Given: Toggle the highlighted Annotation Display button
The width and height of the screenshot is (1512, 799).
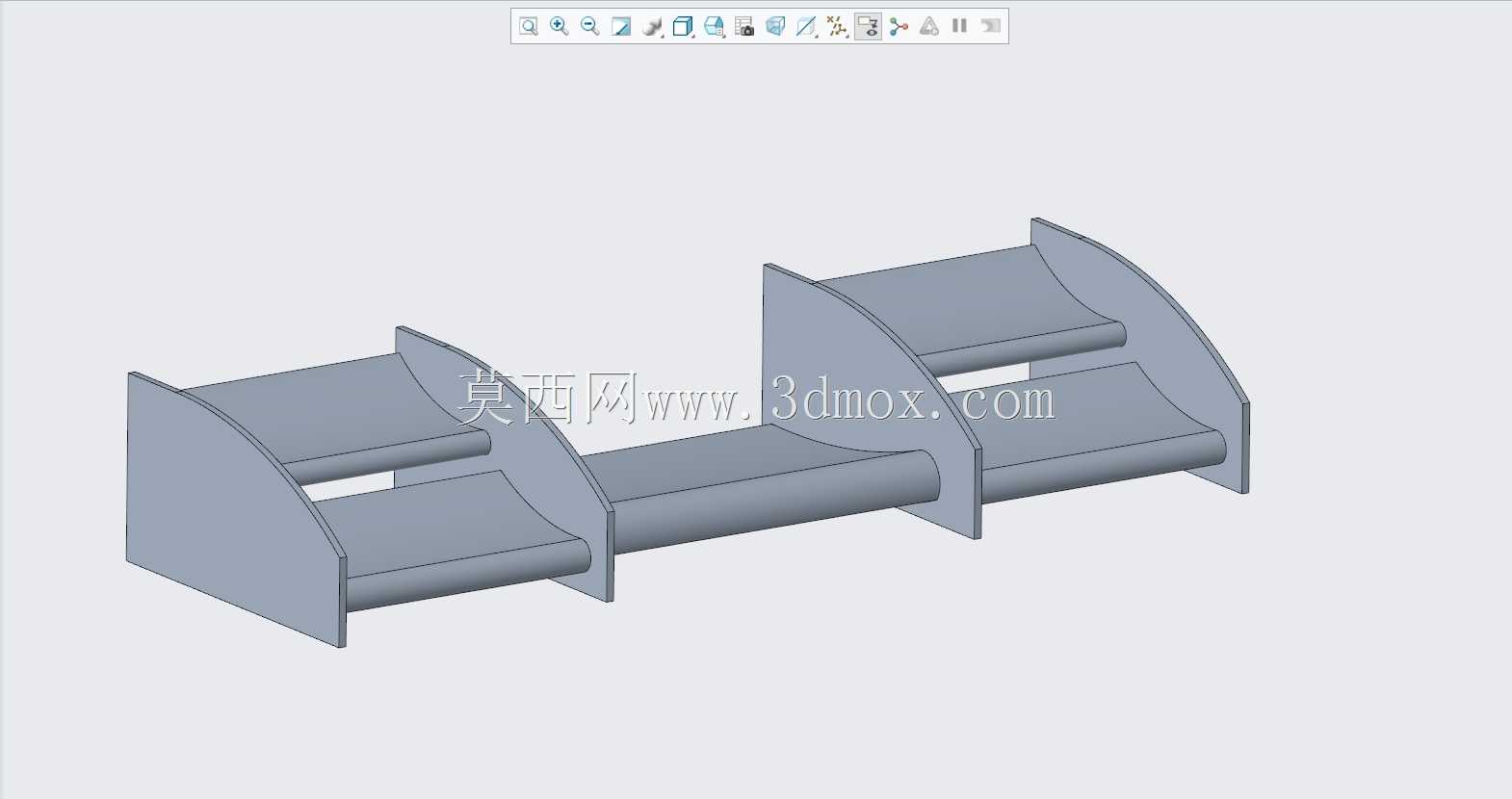Looking at the screenshot, I should (868, 26).
